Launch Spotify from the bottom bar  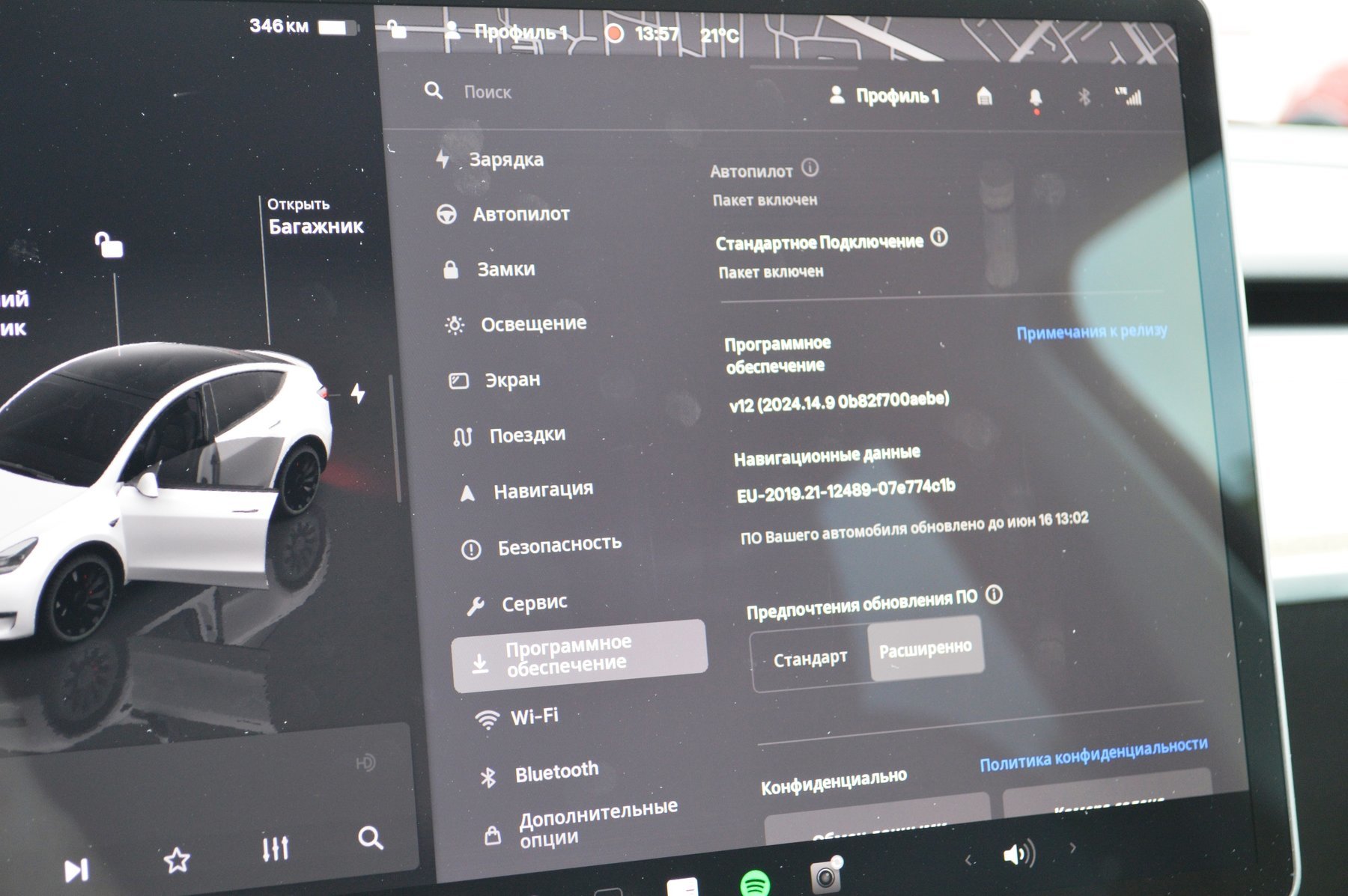754,884
